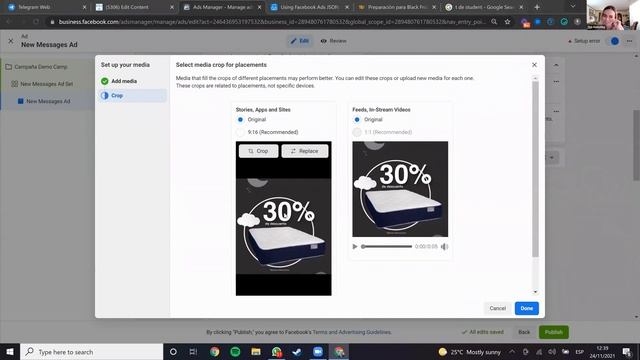Open Spotify from the taskbar
This screenshot has height=360, width=640.
(235, 351)
